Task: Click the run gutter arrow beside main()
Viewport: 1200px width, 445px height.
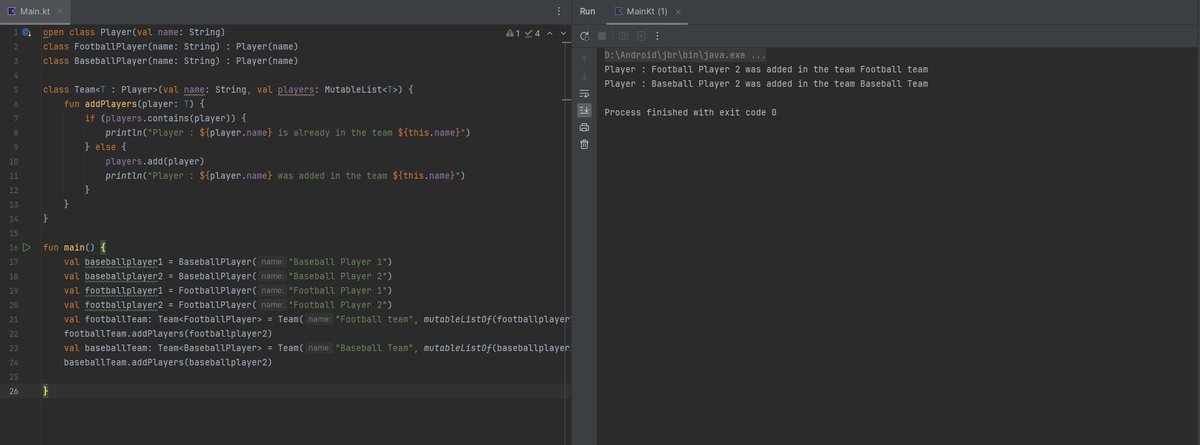Action: 27,246
